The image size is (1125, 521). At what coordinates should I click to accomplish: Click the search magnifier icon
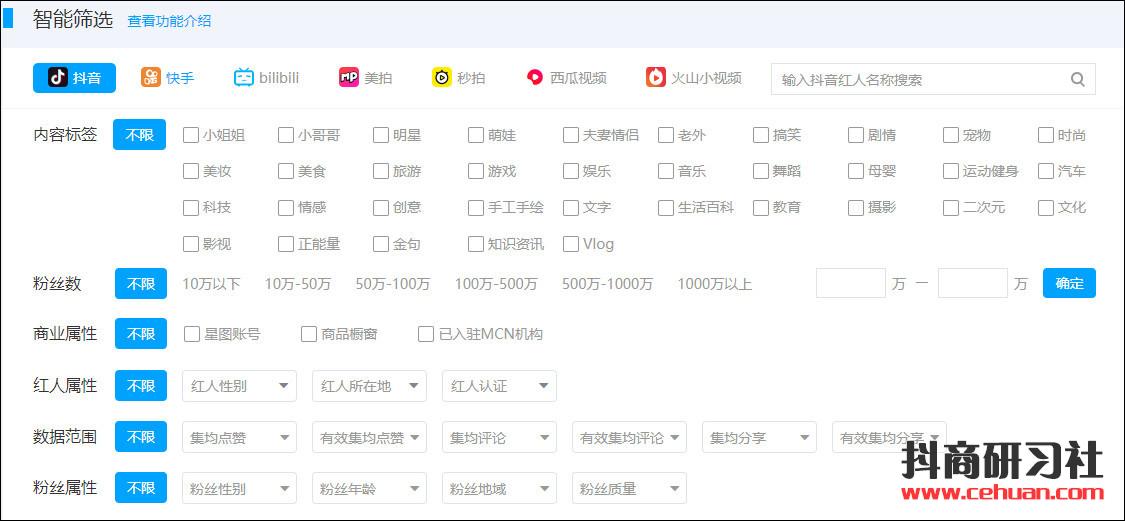[x=1077, y=80]
